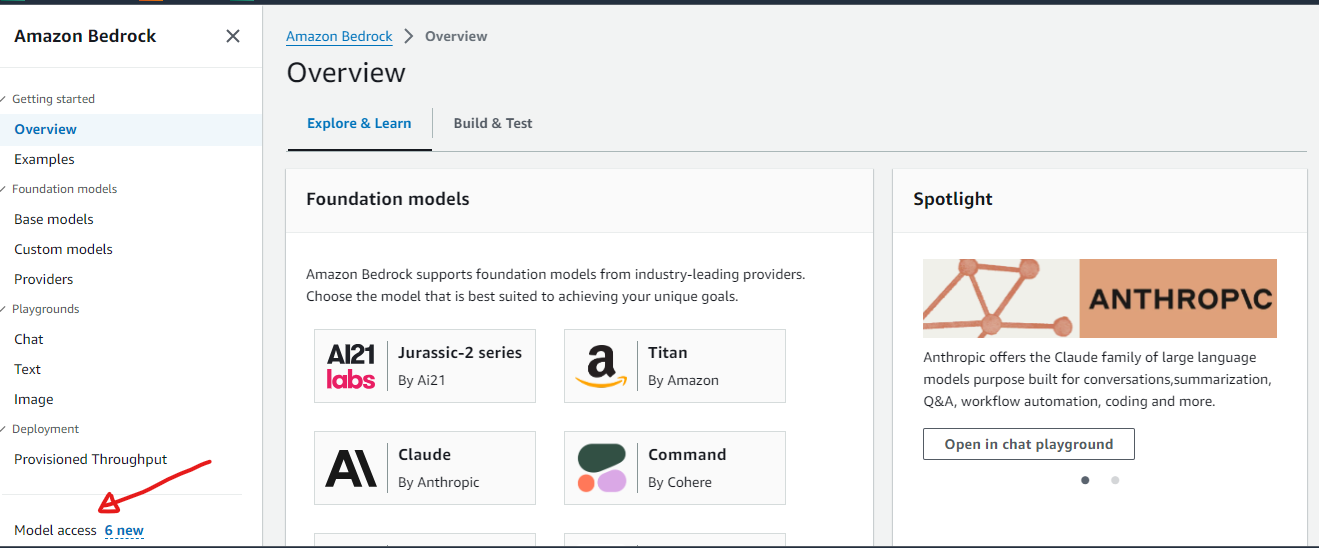Click the Cohere Command logo icon
This screenshot has height=548, width=1319.
coord(601,468)
